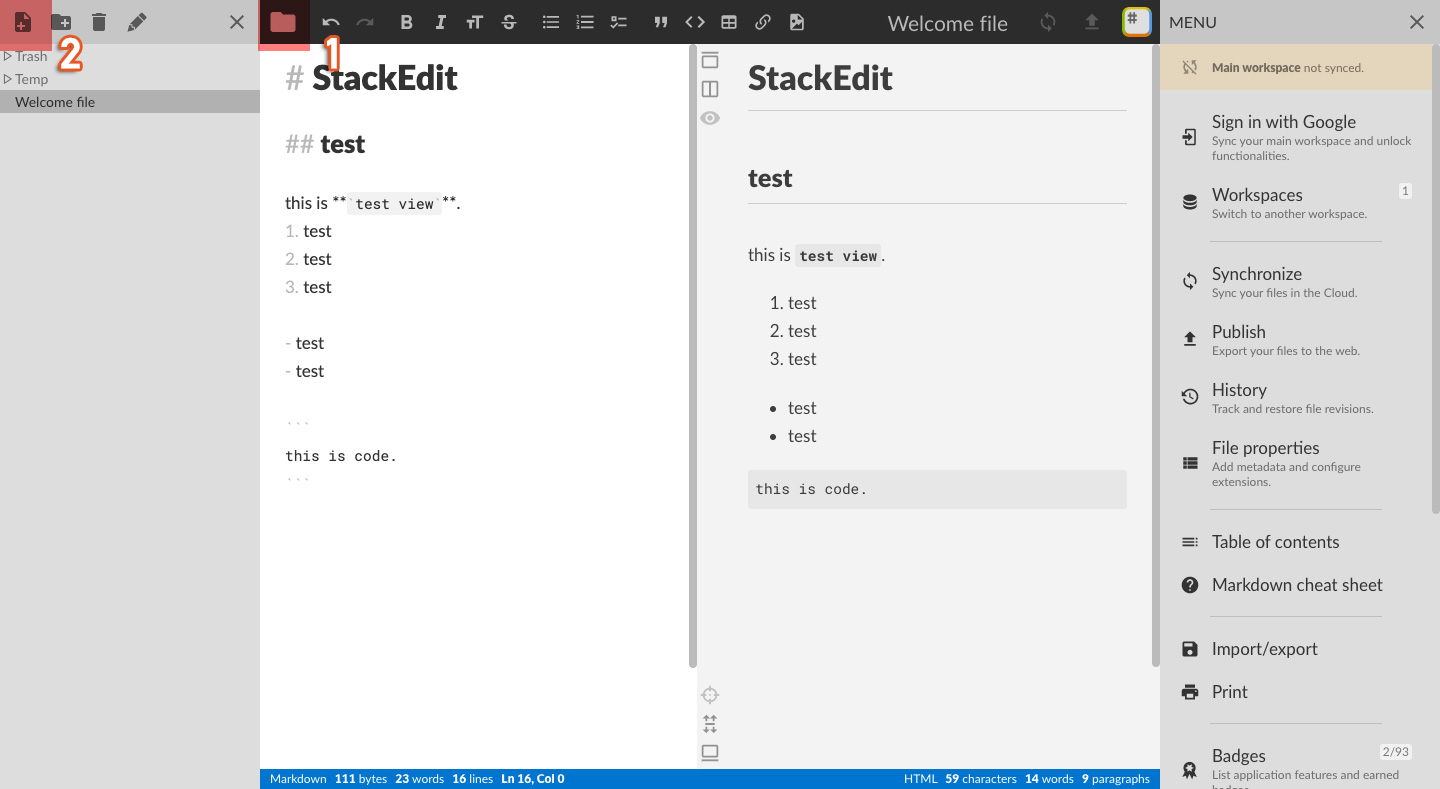
Task: Click the "## test" heading in editor
Action: point(325,144)
